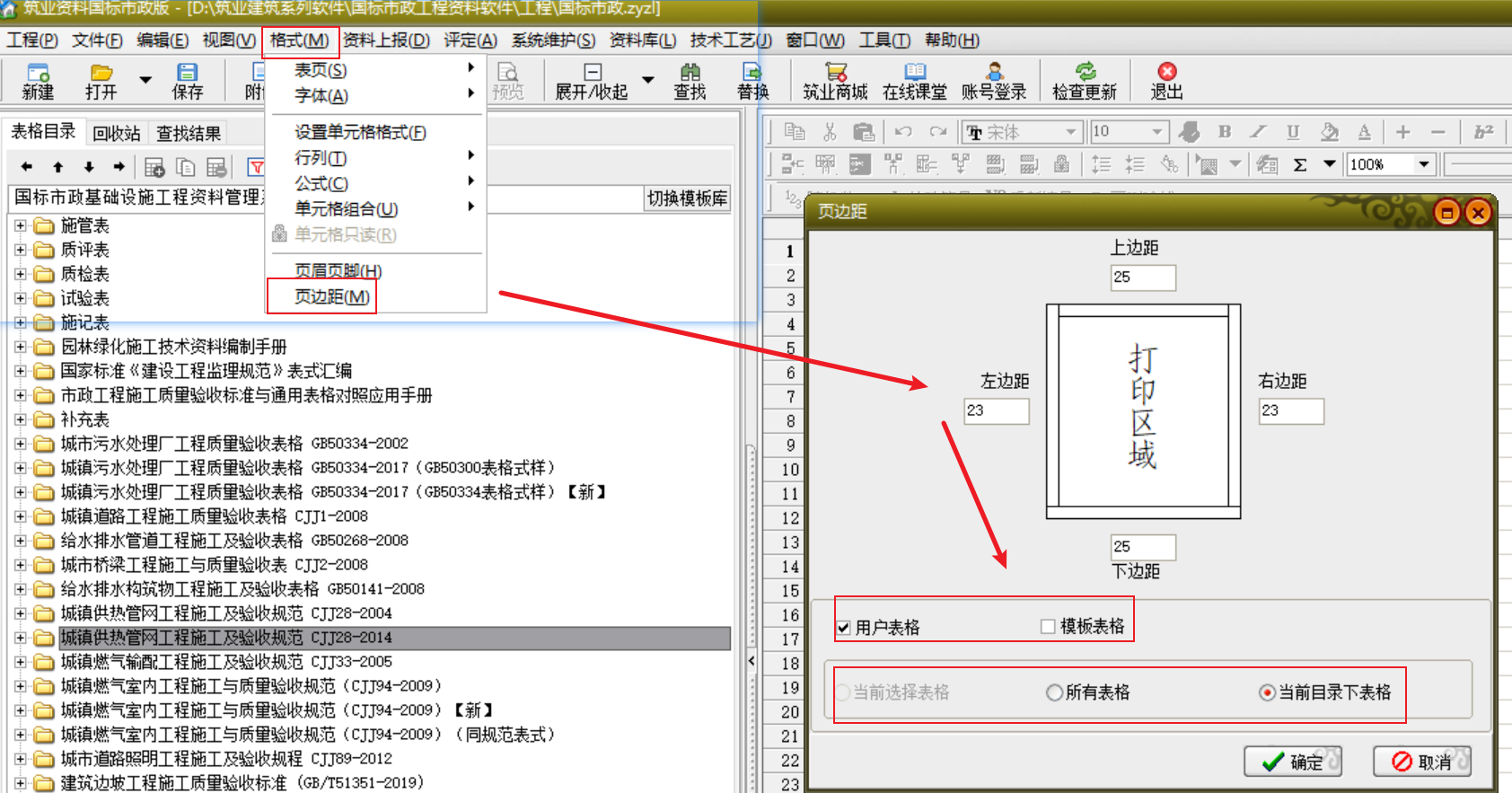Switch to the 回收站 tab

tap(117, 133)
